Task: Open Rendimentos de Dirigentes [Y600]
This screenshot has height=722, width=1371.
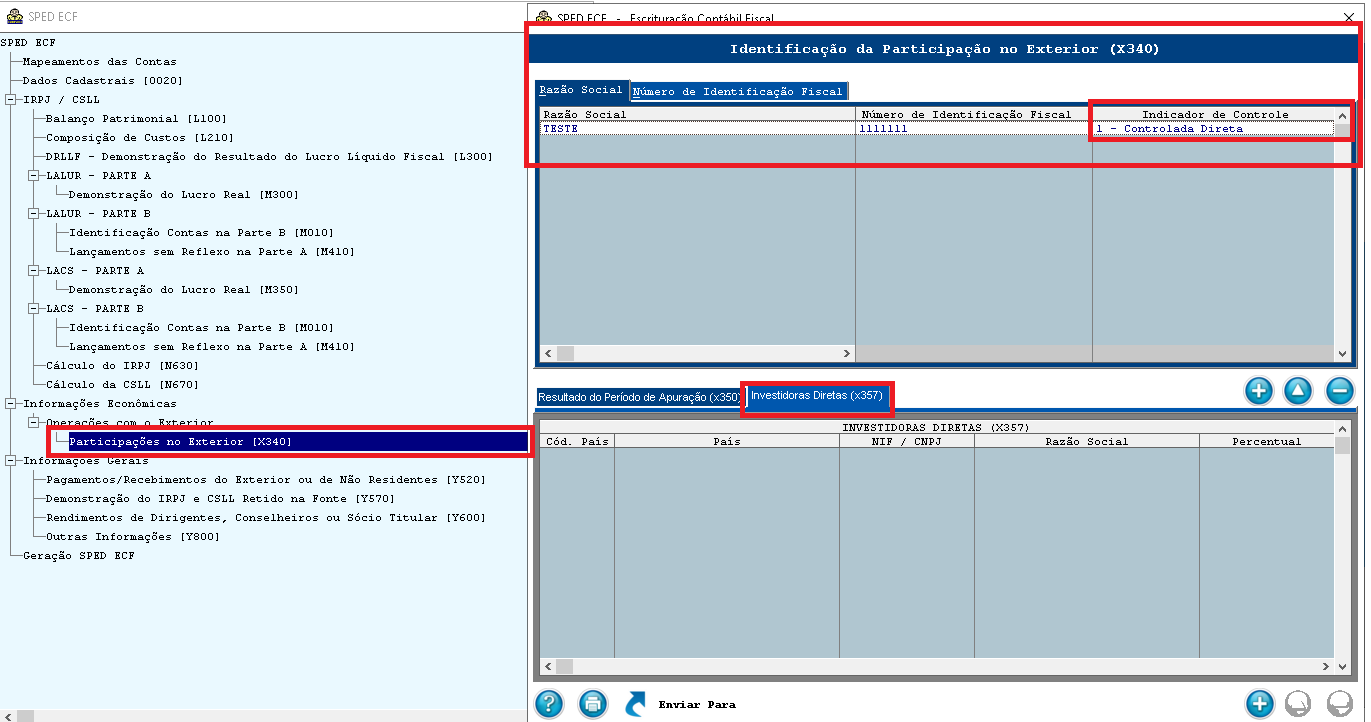Action: pyautogui.click(x=265, y=517)
